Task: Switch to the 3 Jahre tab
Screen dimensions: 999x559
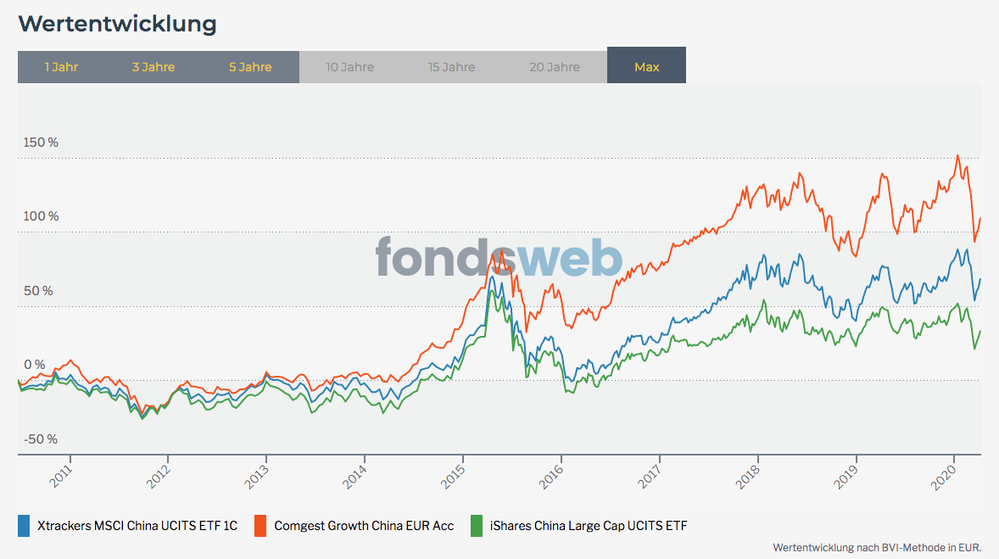Action: [x=153, y=67]
